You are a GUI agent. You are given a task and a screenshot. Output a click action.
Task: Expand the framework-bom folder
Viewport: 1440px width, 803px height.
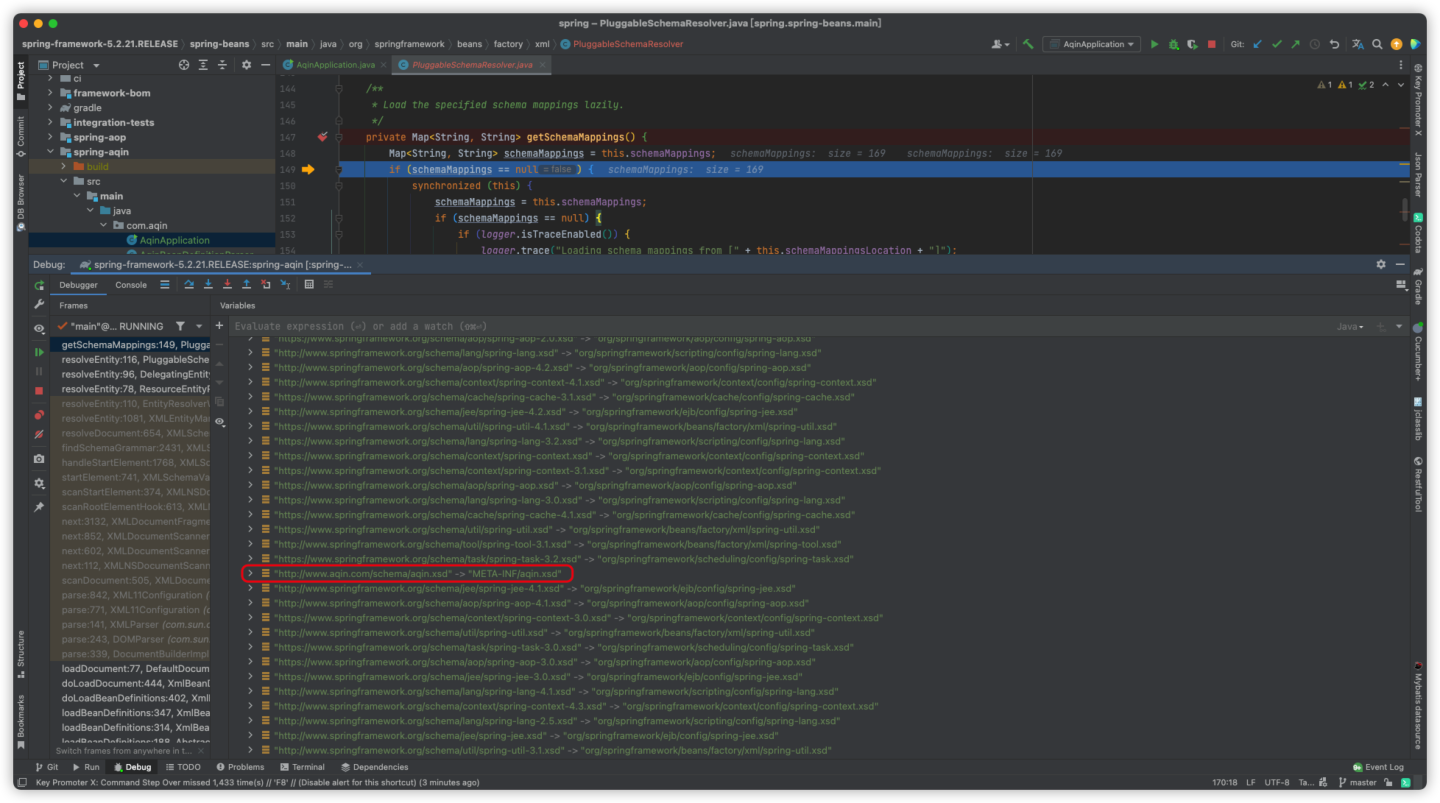coord(50,93)
